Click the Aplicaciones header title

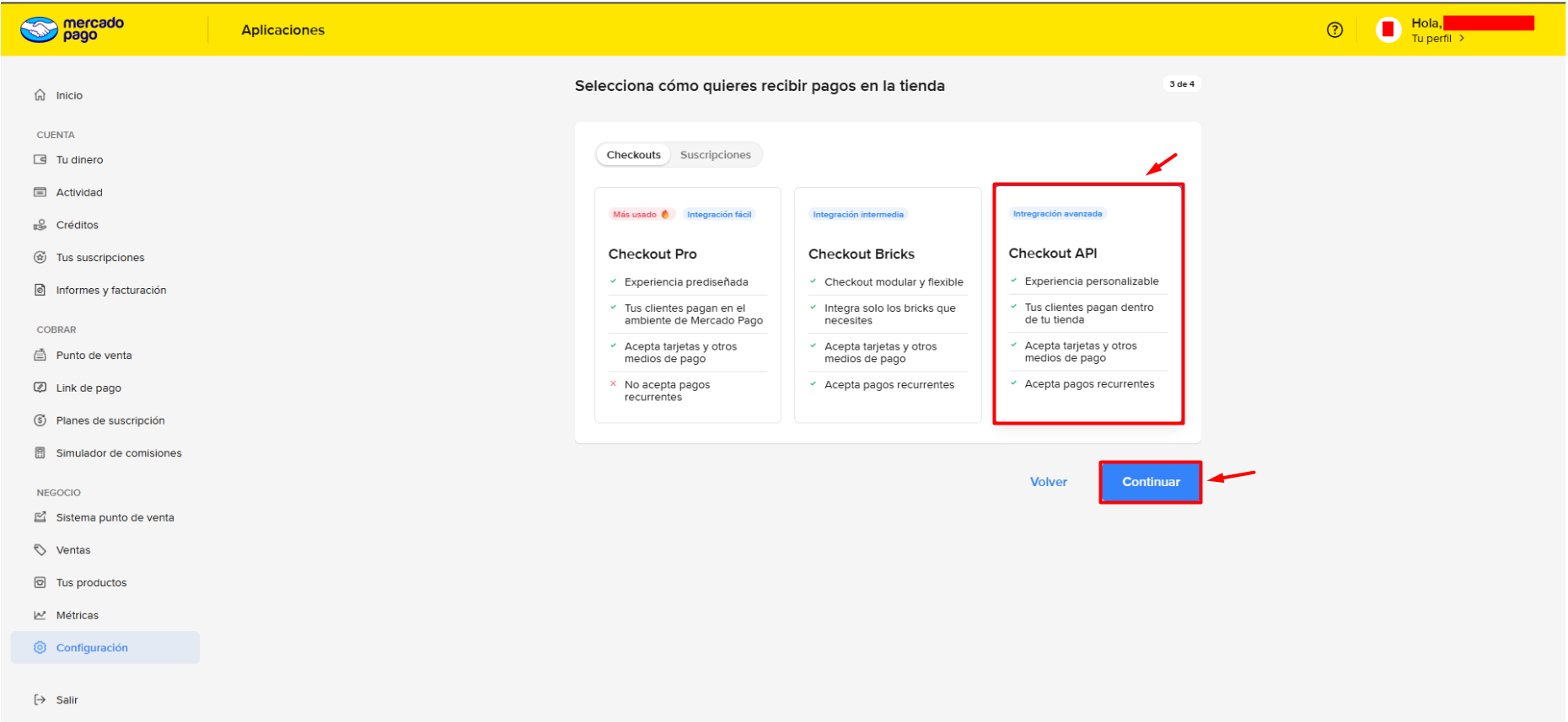[x=283, y=30]
